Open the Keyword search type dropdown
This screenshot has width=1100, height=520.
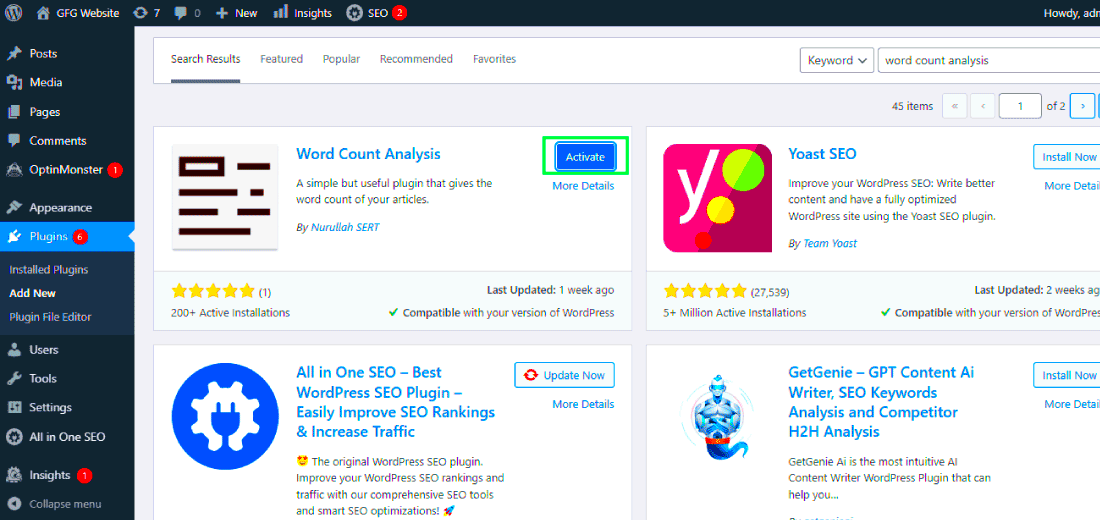click(837, 60)
